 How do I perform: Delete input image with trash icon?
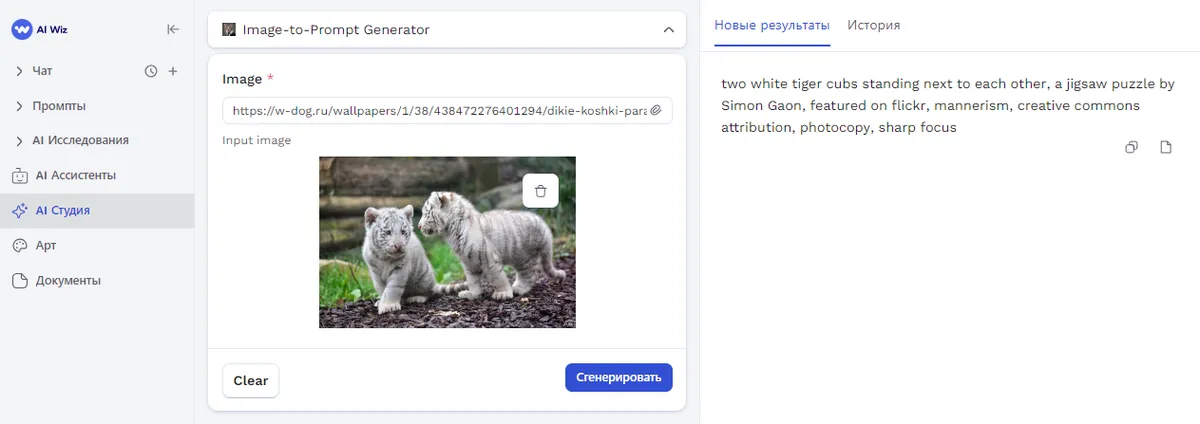point(540,191)
